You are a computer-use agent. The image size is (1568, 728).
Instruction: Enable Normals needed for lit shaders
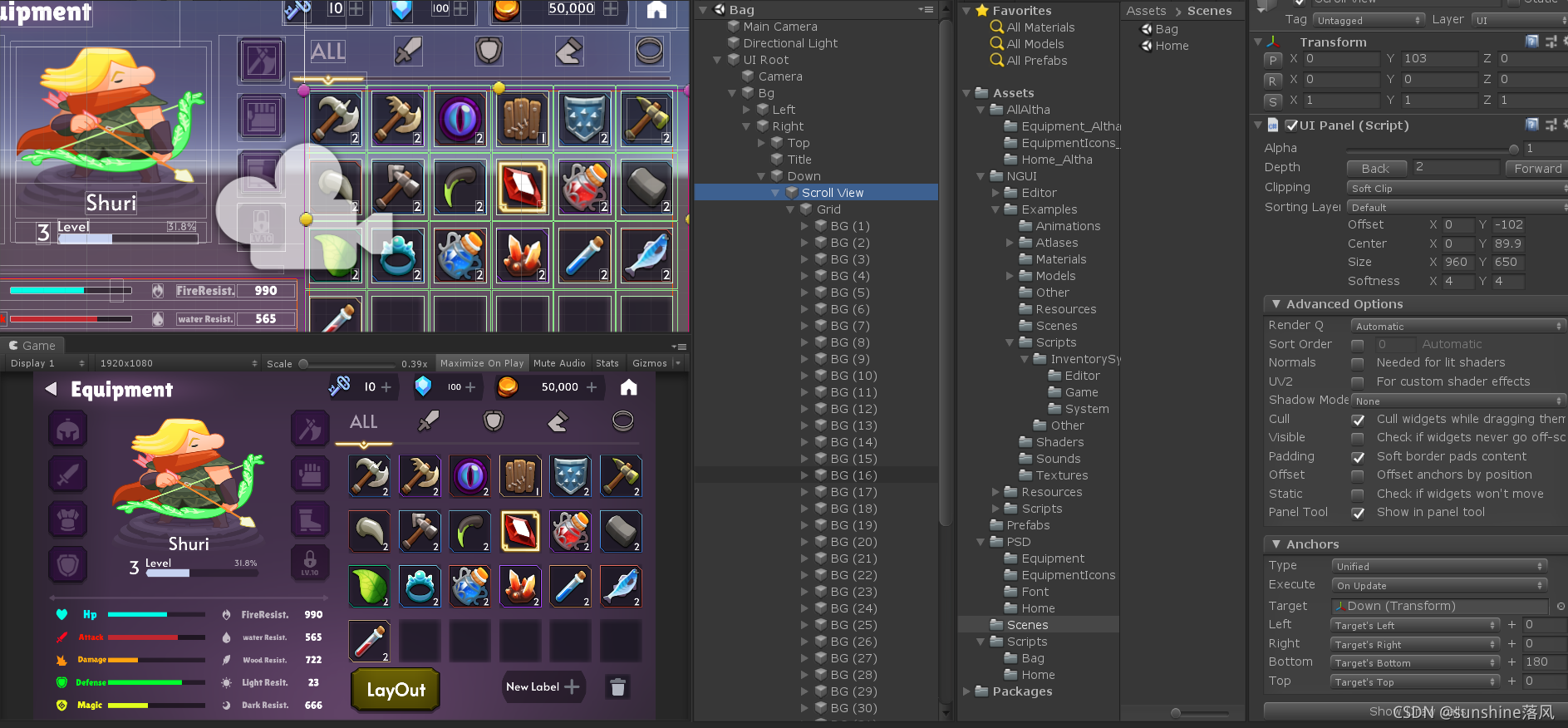tap(1358, 363)
